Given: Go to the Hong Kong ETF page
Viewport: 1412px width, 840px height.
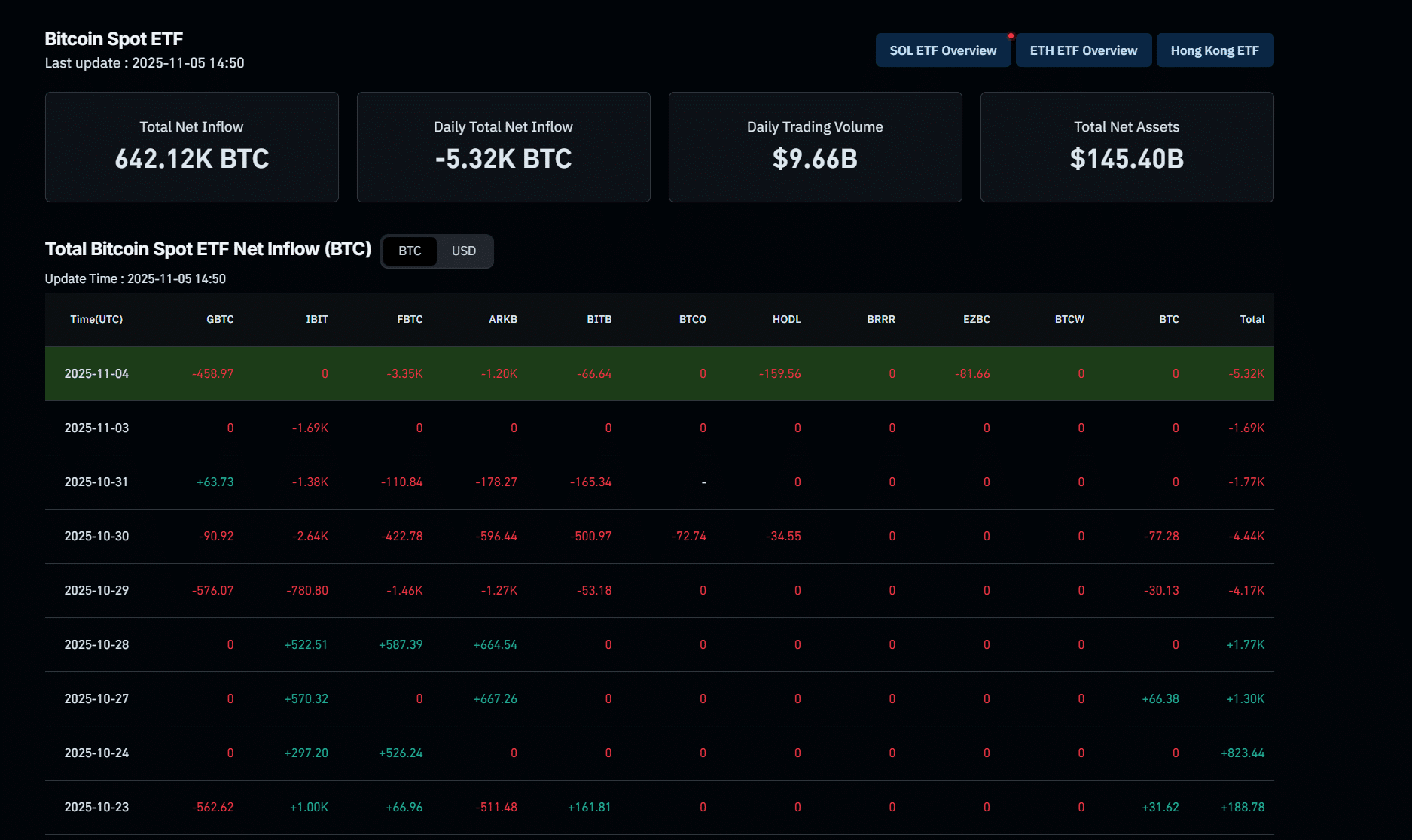Looking at the screenshot, I should 1214,50.
